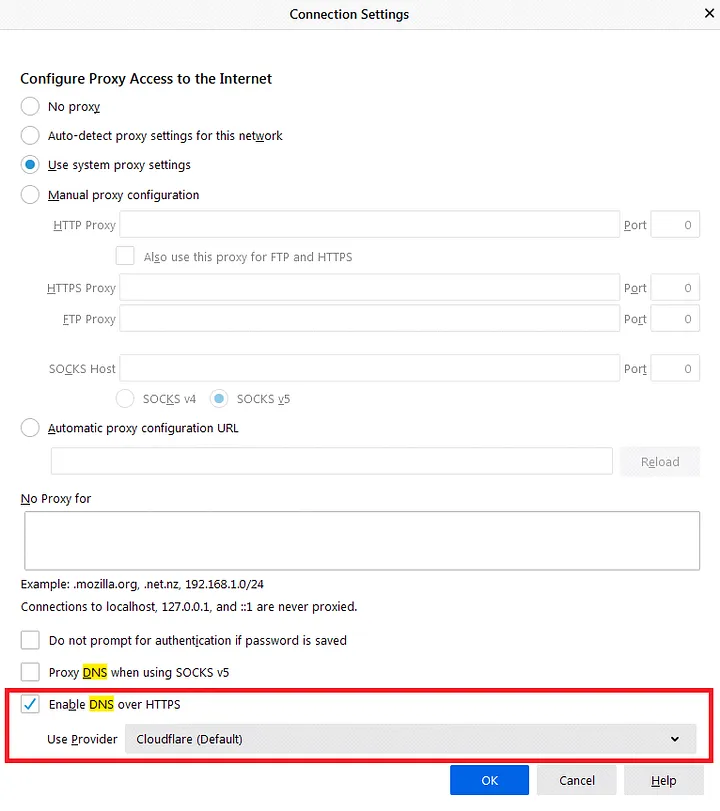Enable Do not prompt for authentication option
The image size is (720, 811).
coord(30,640)
